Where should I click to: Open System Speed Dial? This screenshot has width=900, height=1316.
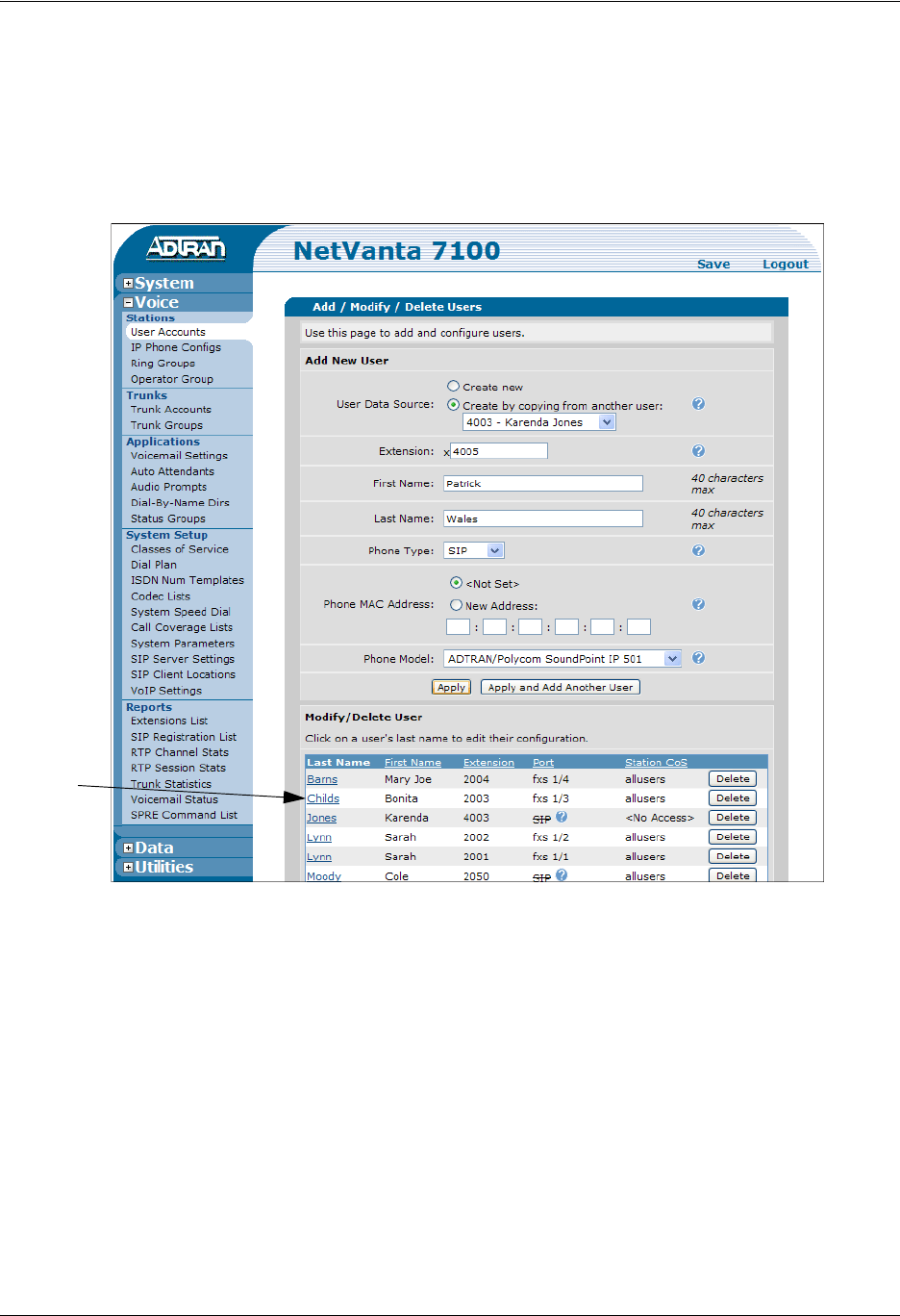point(181,612)
